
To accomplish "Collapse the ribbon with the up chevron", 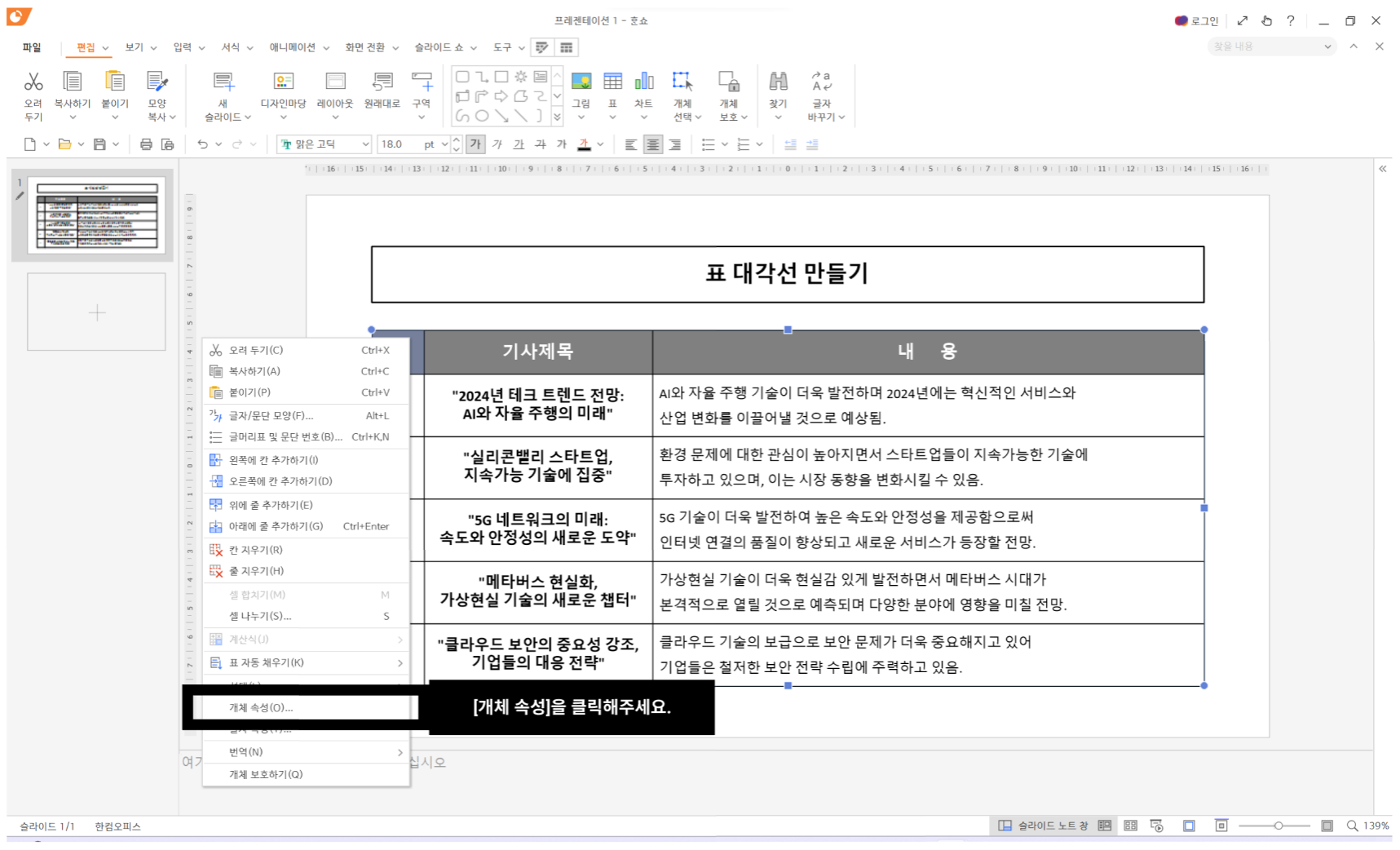I will (1354, 46).
